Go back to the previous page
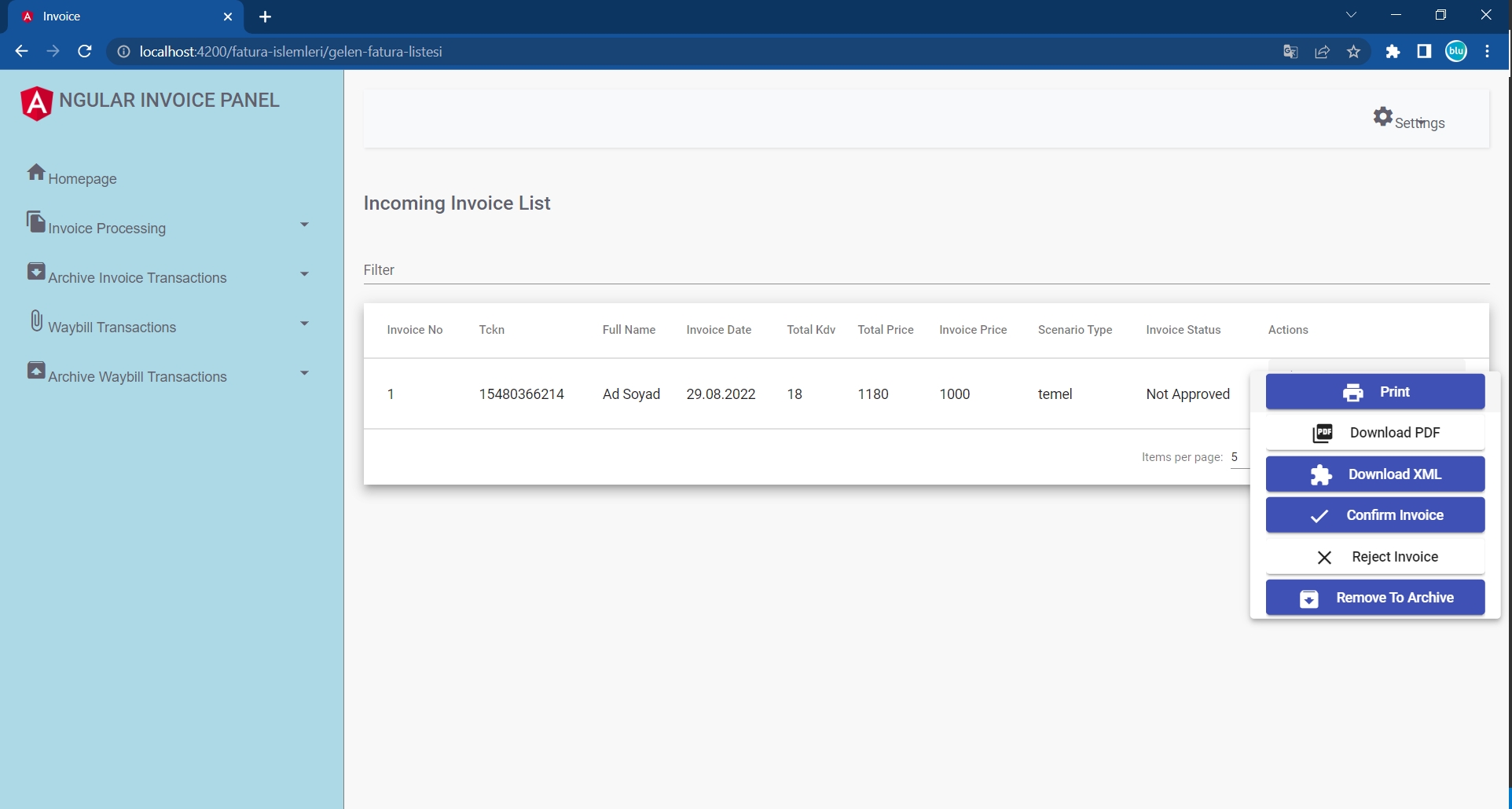Screen dimensions: 1512x809 click(21, 52)
